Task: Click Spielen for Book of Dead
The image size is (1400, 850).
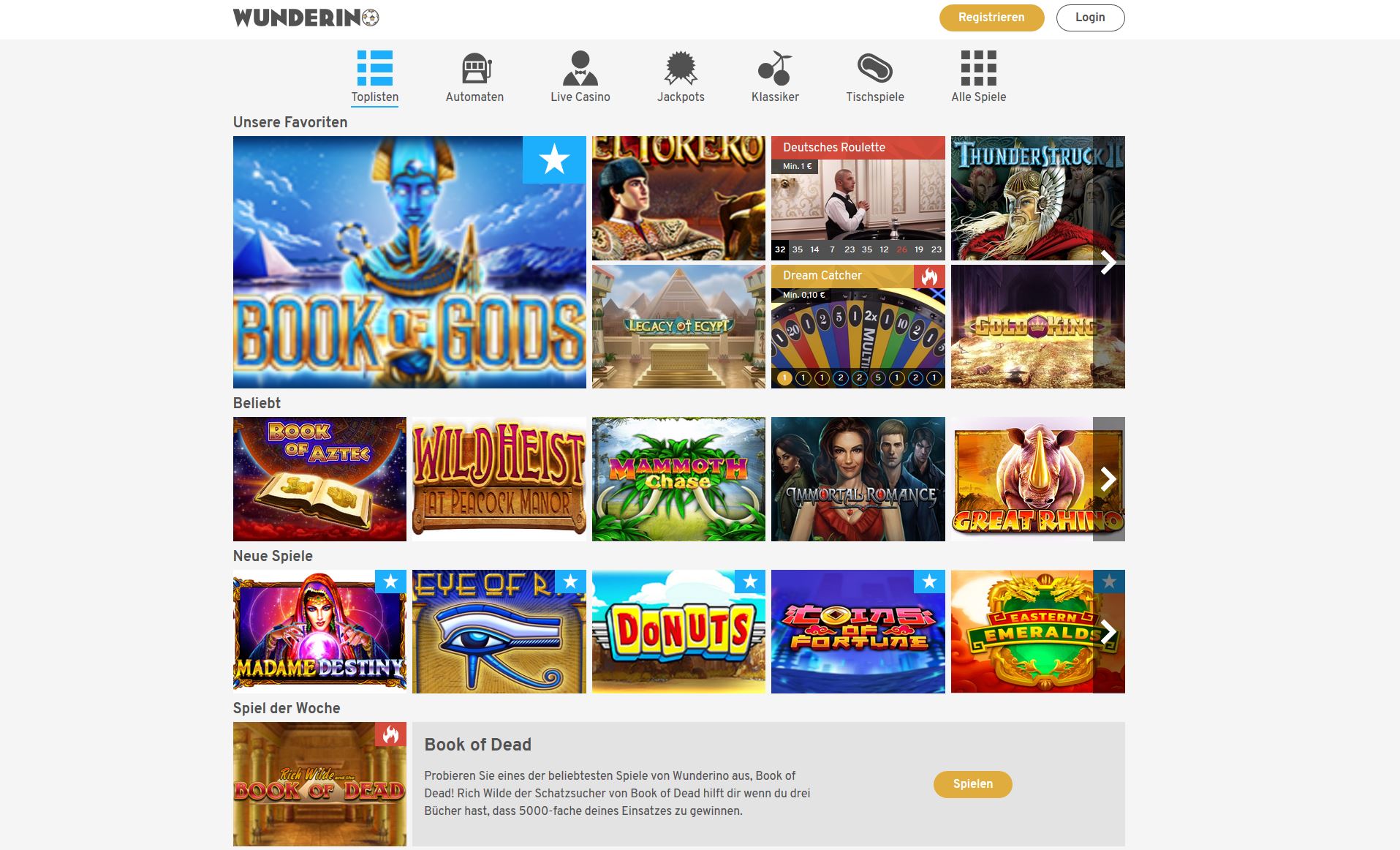Action: (x=972, y=784)
